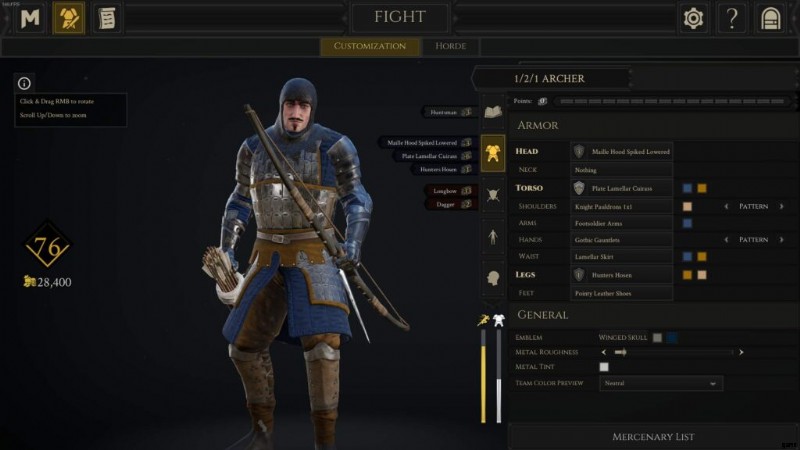This screenshot has height=450, width=800.
Task: Expand Team Color Preview Neutral dropdown
Action: coord(661,383)
